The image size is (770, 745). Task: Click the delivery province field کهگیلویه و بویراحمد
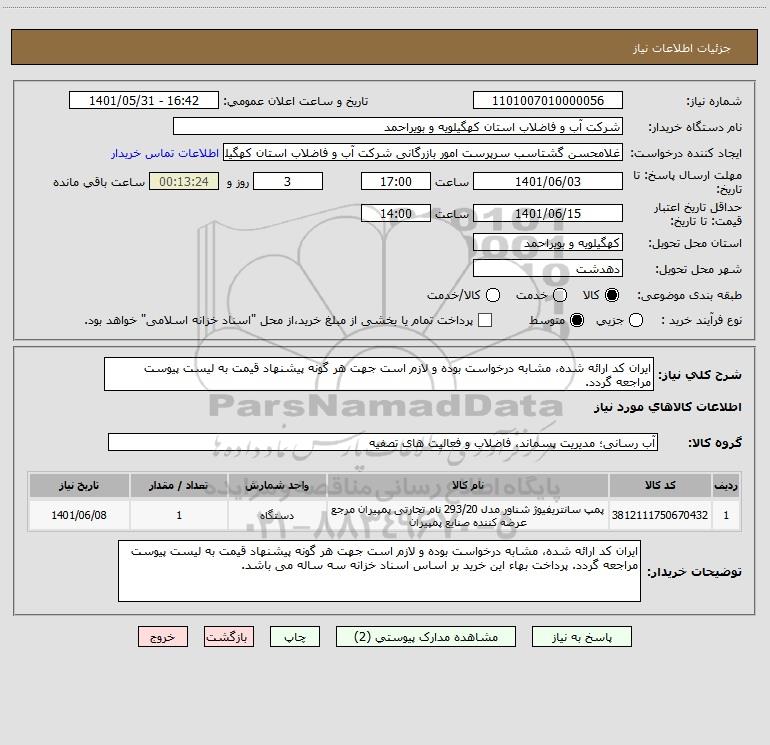[548, 243]
